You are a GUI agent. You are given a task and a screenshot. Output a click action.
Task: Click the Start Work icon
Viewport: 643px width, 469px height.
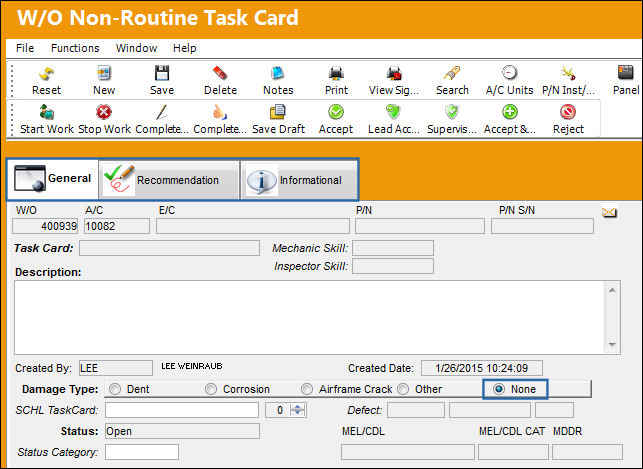46,112
